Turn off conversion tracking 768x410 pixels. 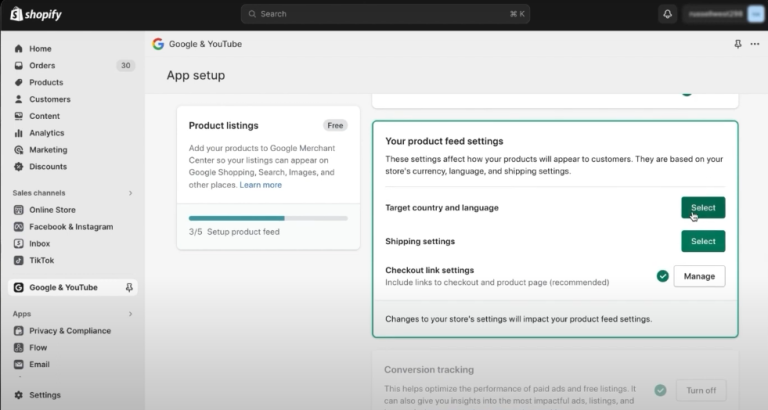[x=701, y=390]
